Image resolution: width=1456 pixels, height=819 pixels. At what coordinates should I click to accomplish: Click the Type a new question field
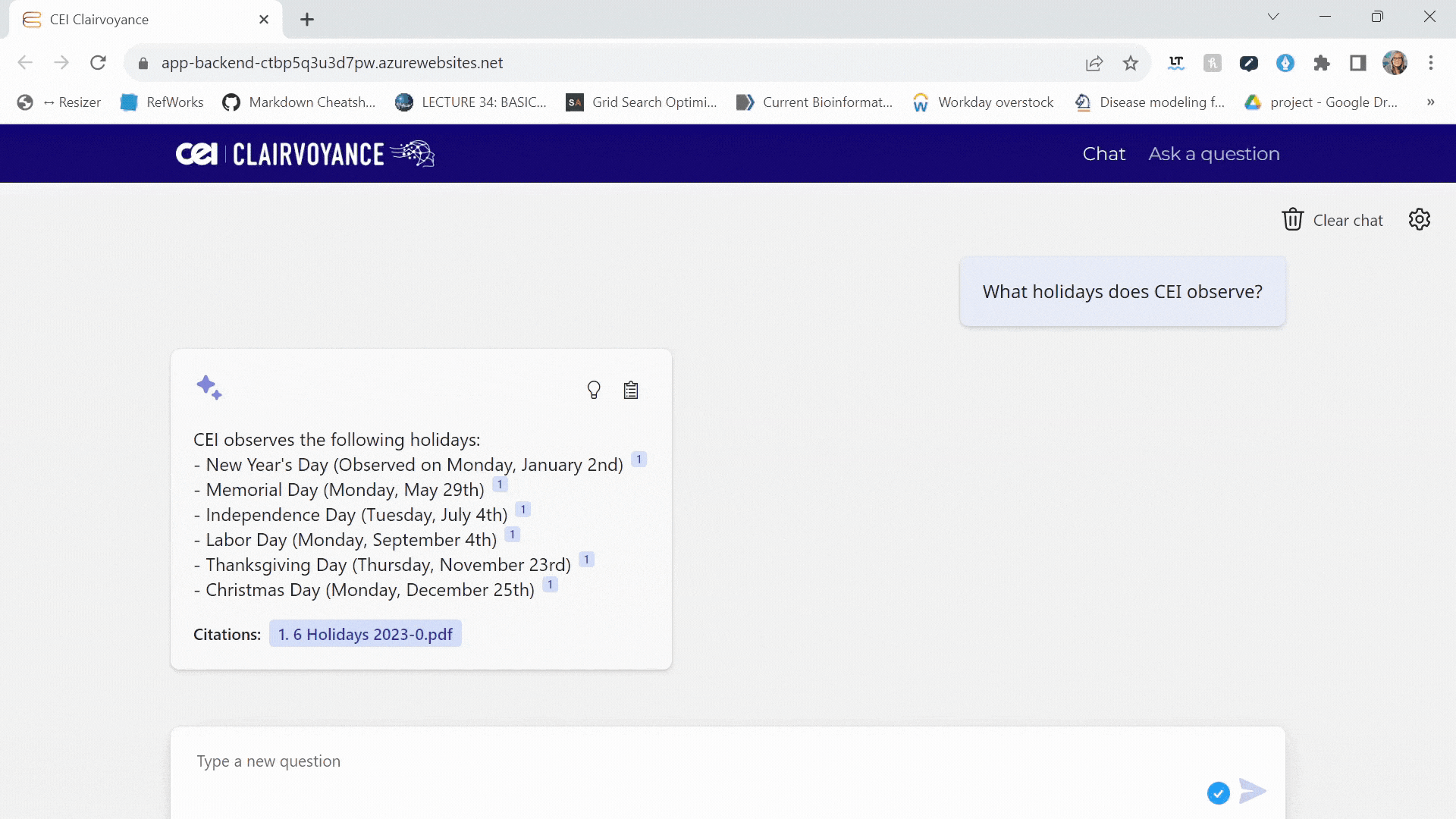coord(682,761)
